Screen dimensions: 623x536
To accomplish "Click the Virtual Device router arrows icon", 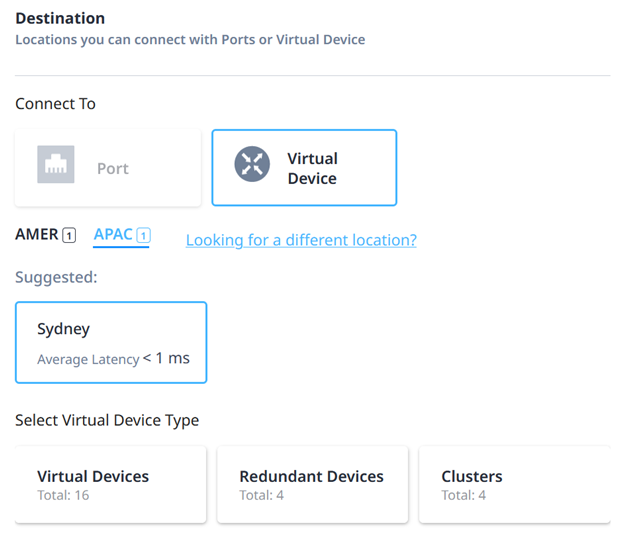I will 252,164.
